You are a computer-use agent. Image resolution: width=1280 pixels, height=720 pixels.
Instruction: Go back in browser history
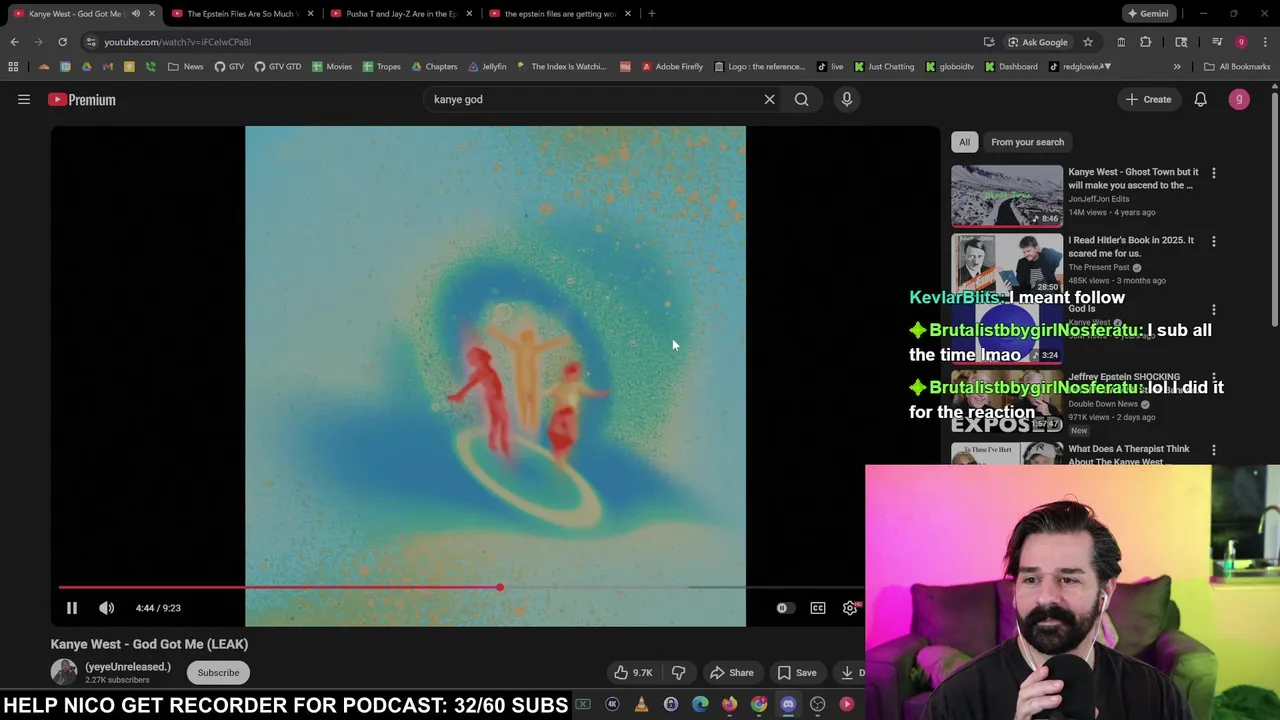tap(14, 42)
